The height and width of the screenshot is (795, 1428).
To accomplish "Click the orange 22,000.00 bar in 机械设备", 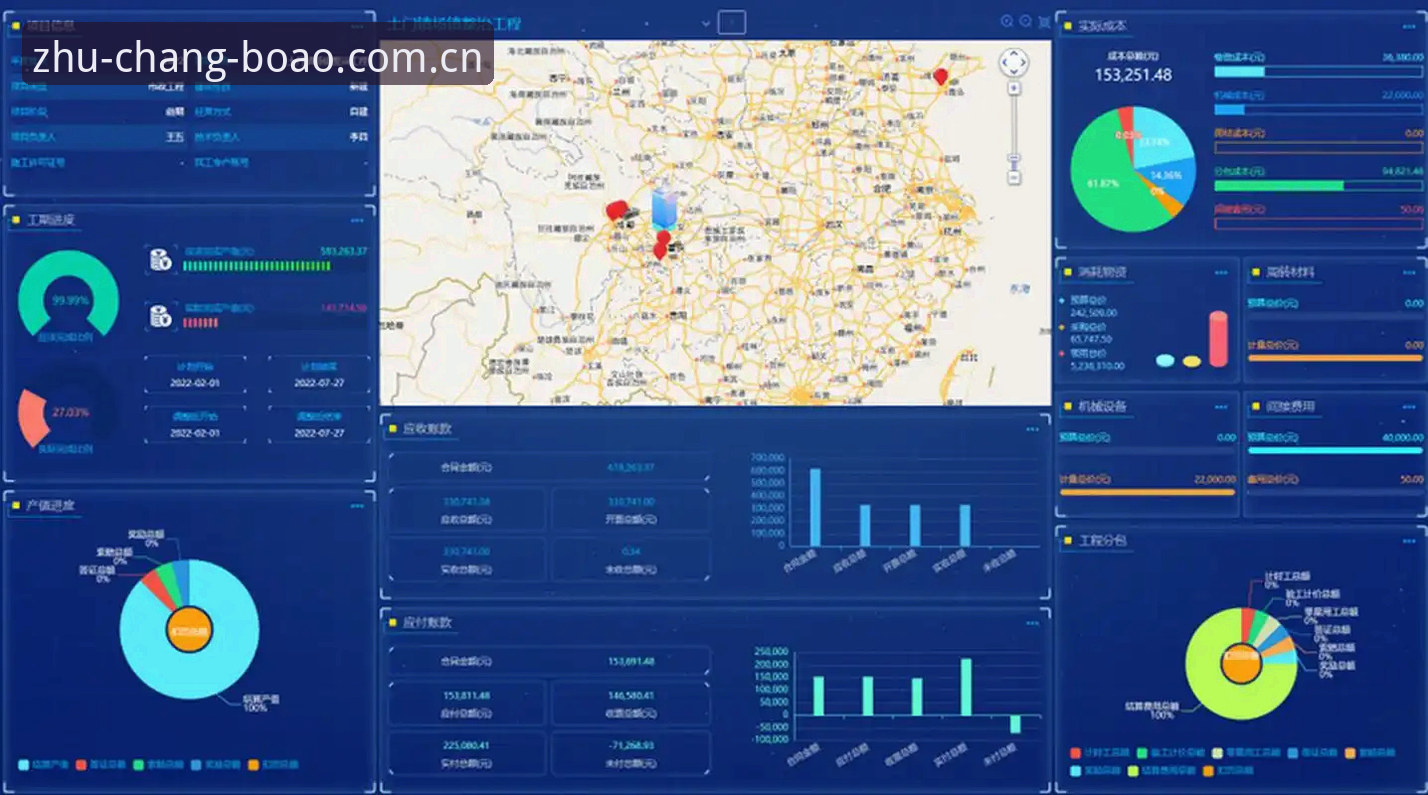I will pyautogui.click(x=1147, y=492).
